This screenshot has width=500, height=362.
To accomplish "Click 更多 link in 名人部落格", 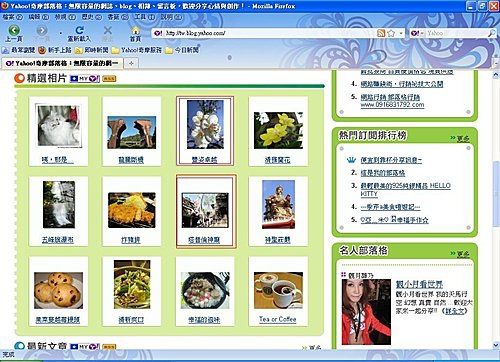I will tap(463, 254).
